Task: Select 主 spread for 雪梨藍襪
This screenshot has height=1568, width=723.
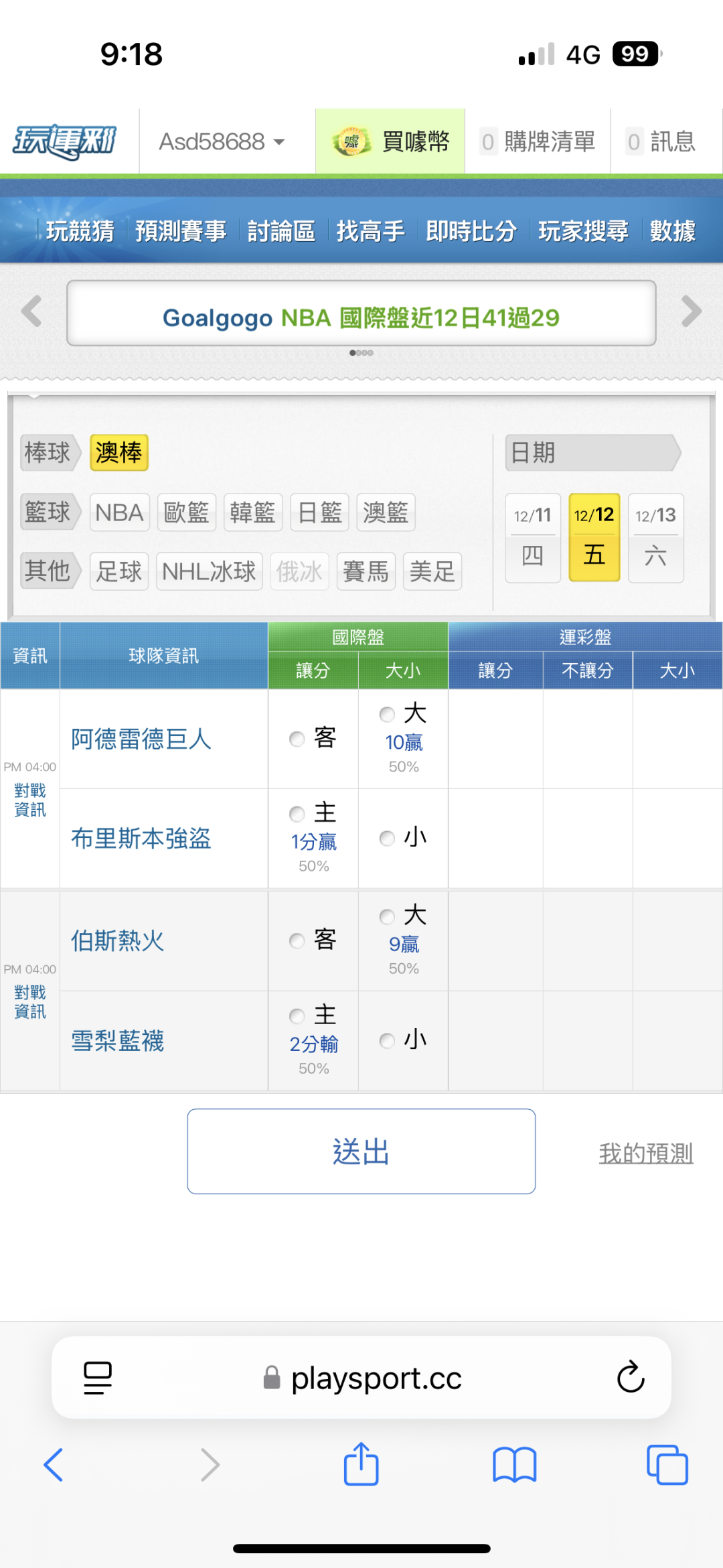Action: point(297,1016)
